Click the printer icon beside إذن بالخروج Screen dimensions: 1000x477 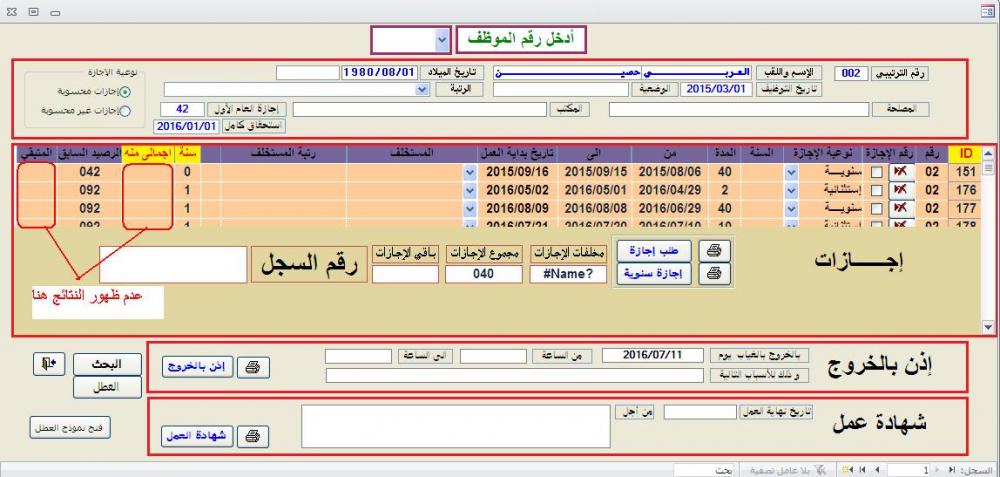254,368
